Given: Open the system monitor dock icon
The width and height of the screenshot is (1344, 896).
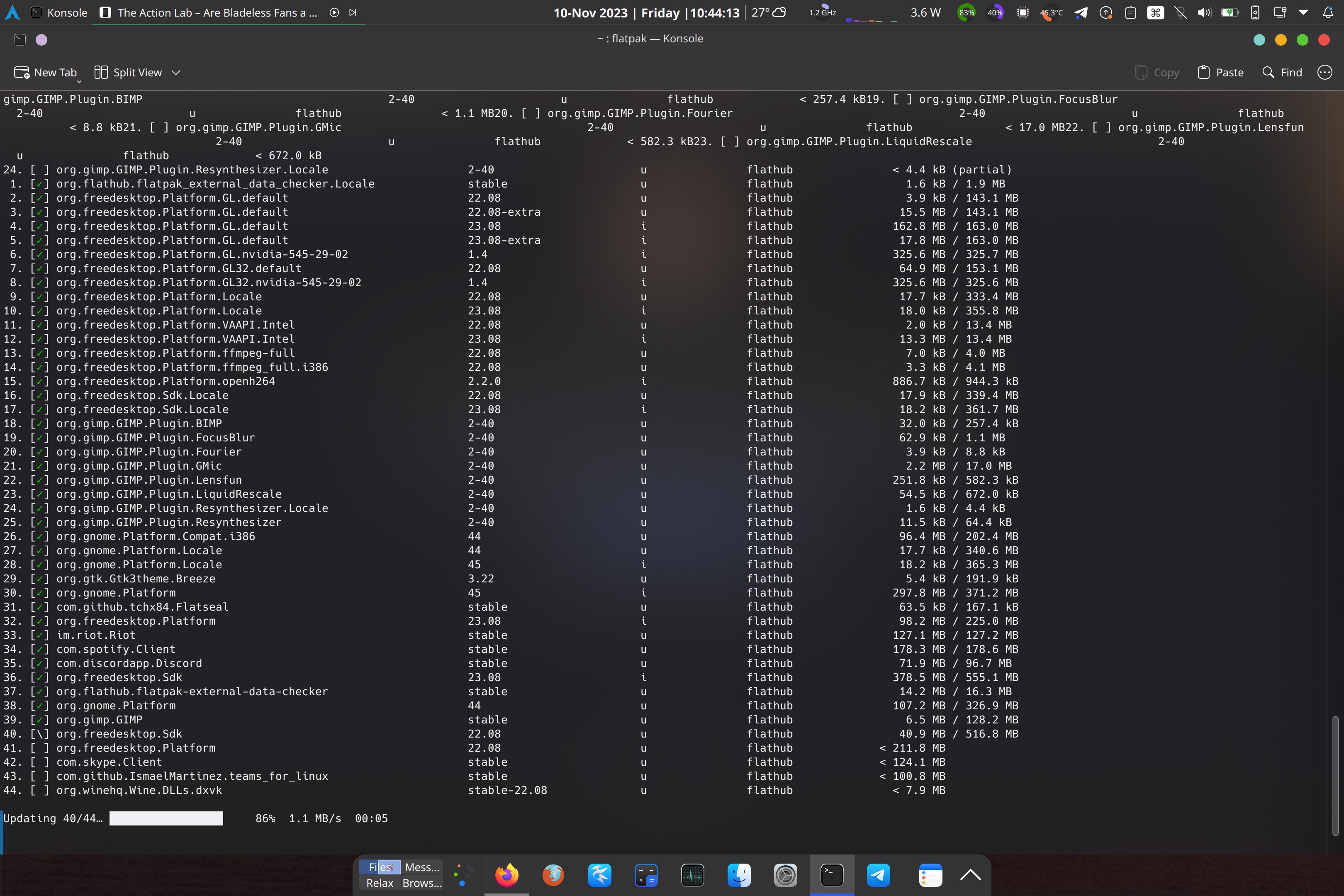Looking at the screenshot, I should [693, 875].
